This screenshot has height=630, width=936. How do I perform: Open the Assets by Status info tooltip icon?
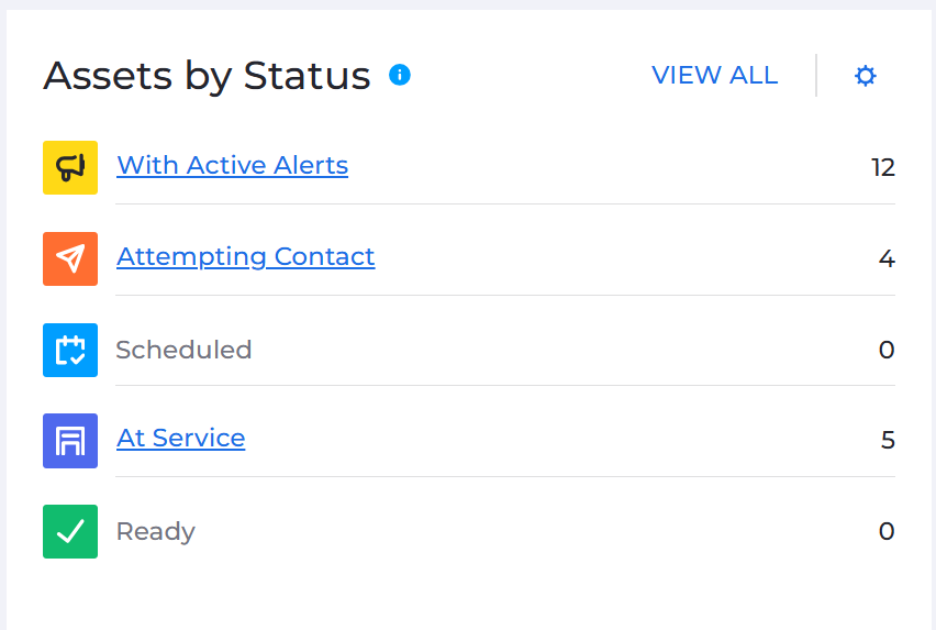click(x=399, y=75)
